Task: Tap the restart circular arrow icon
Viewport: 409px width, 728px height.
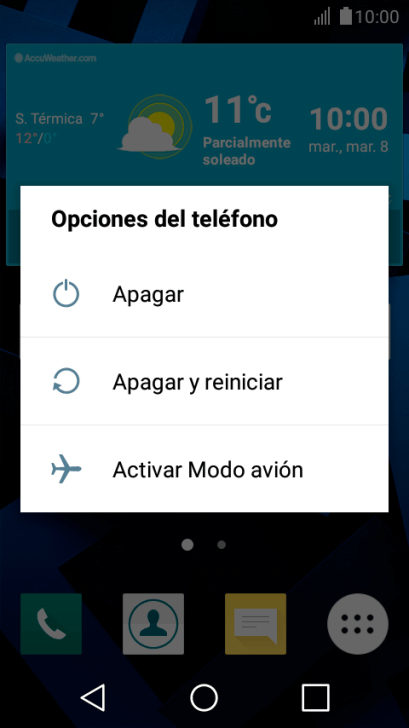Action: click(x=66, y=381)
